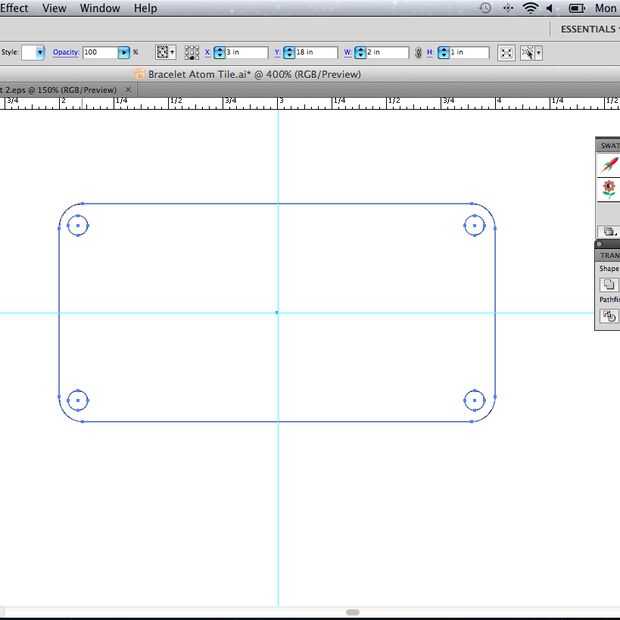Open the select similar options arrow
620x620 pixels.
tap(539, 53)
